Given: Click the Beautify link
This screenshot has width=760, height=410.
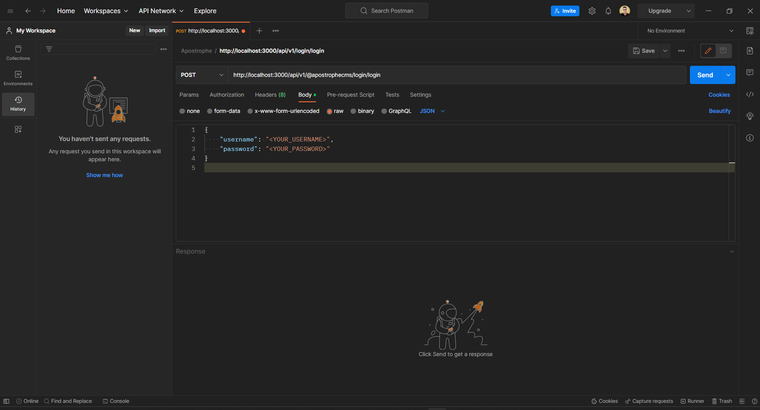Looking at the screenshot, I should (719, 111).
